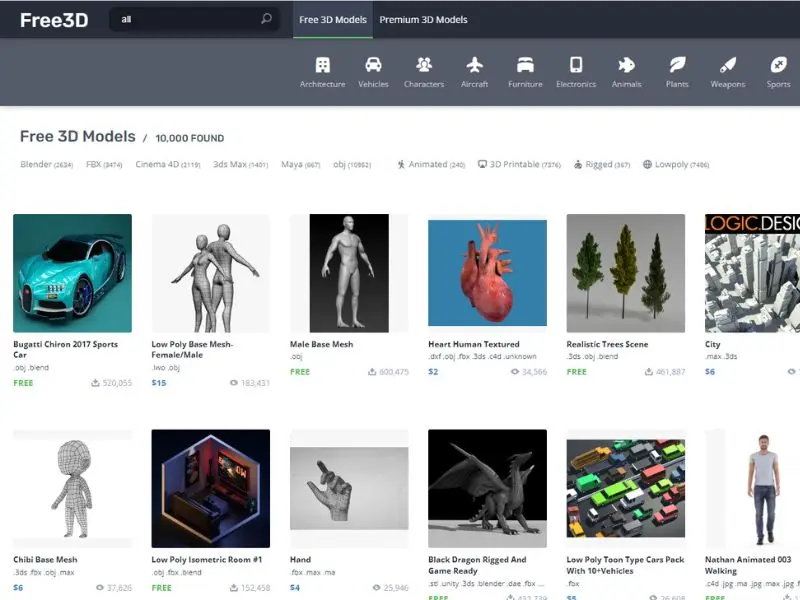800x600 pixels.
Task: Open the Architecture category icon
Action: (322, 65)
